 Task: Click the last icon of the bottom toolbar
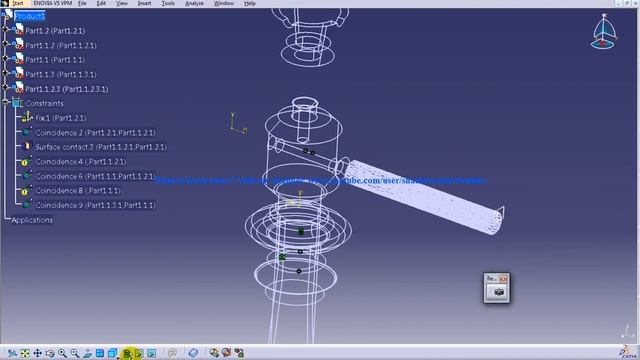coord(239,352)
